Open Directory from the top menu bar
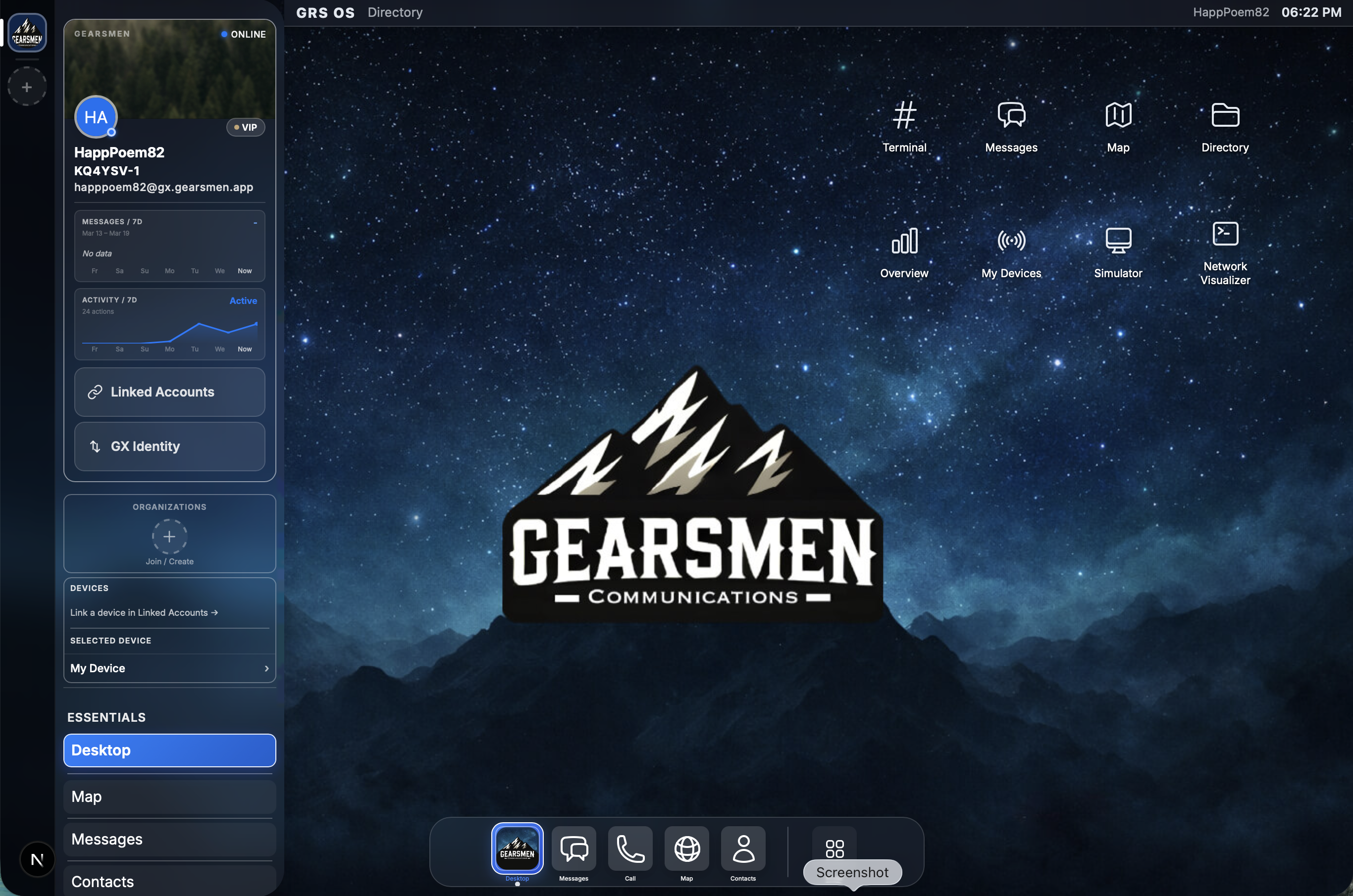 point(394,12)
